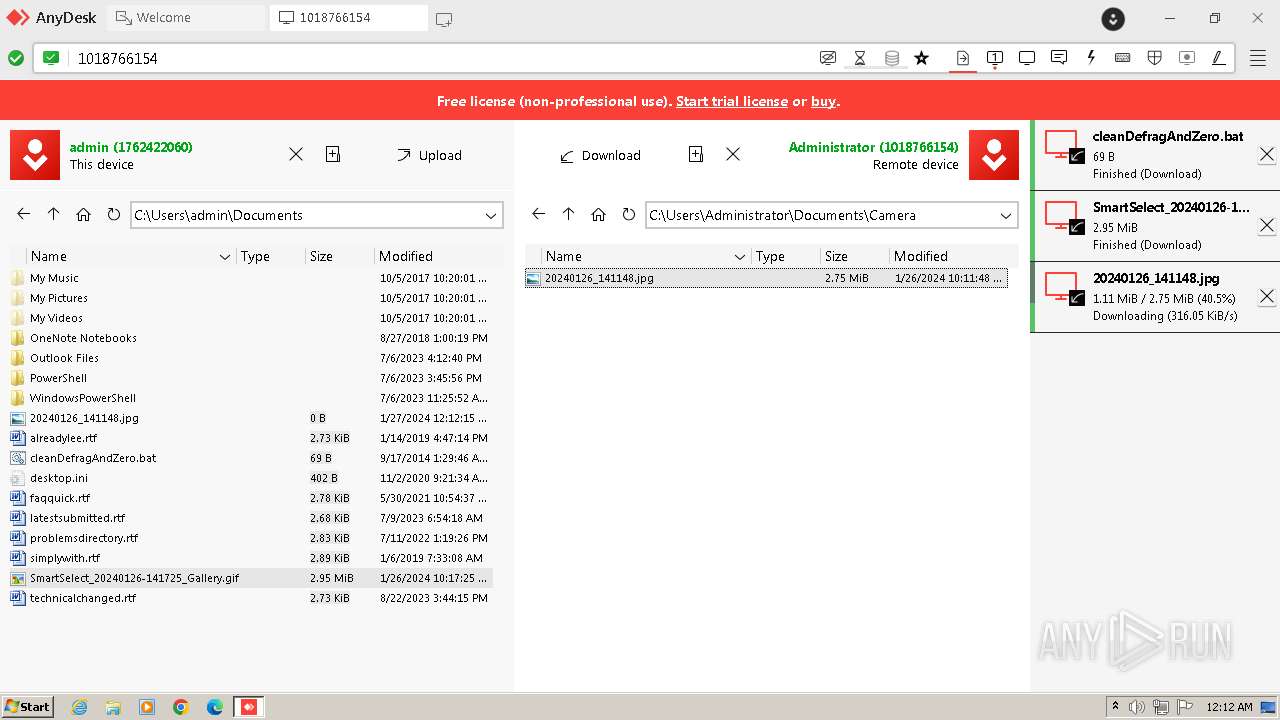Click the Upload button
Screen dimensions: 1280x720
(x=429, y=155)
